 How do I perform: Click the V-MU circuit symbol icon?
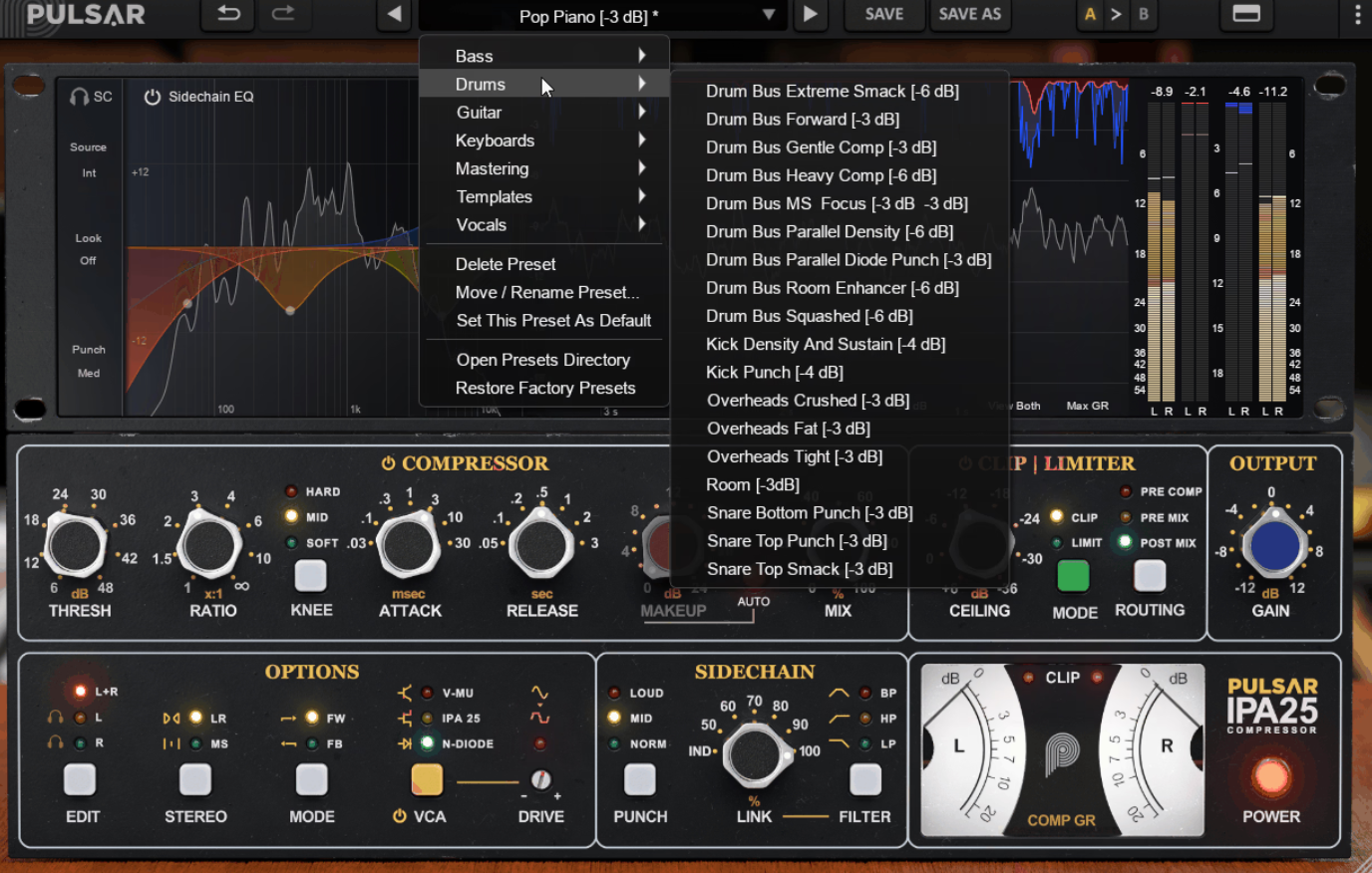click(x=405, y=693)
